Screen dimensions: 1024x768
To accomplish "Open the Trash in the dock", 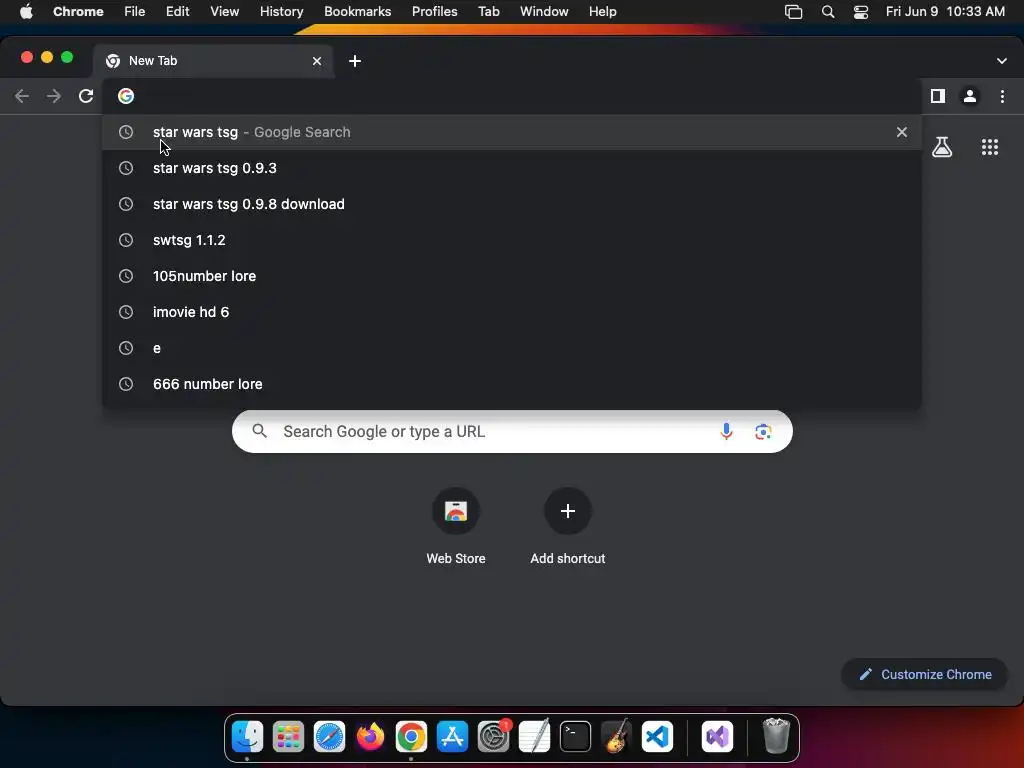I will (x=776, y=737).
